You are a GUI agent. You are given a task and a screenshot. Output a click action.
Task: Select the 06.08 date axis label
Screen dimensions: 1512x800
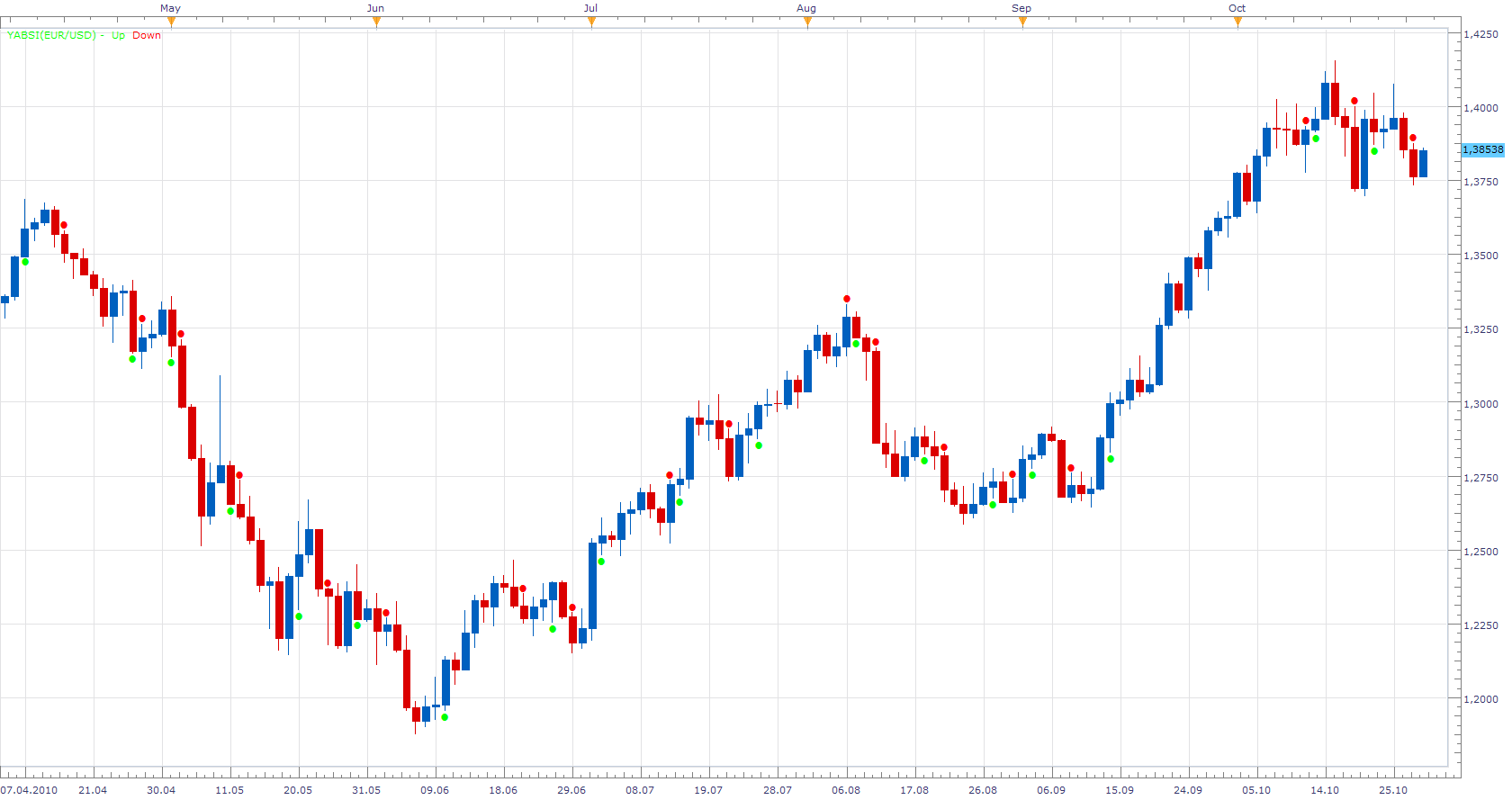846,790
